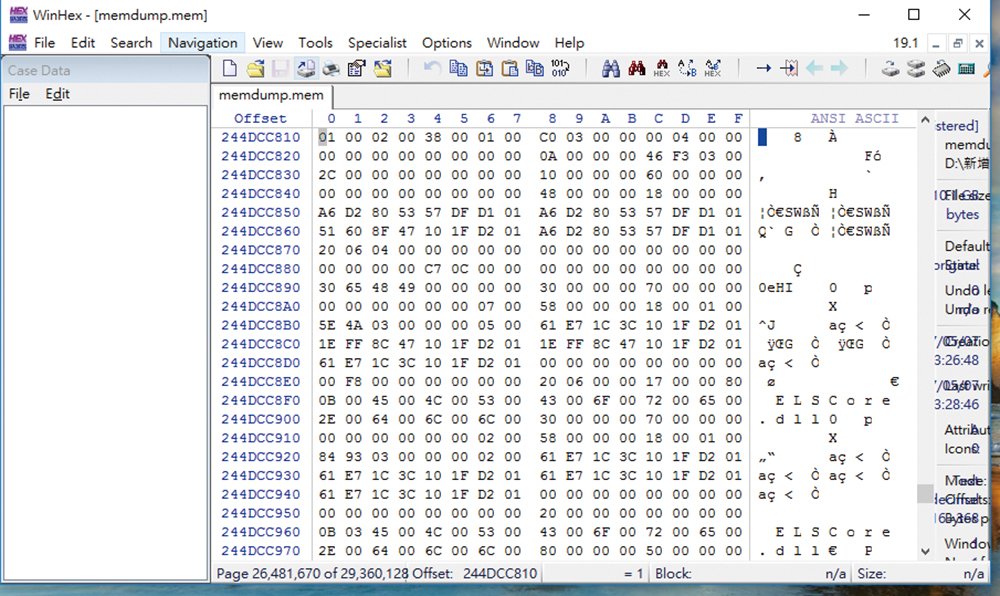Click offset label 244DCC8F0 in hex view
This screenshot has width=1000, height=596.
click(x=260, y=400)
